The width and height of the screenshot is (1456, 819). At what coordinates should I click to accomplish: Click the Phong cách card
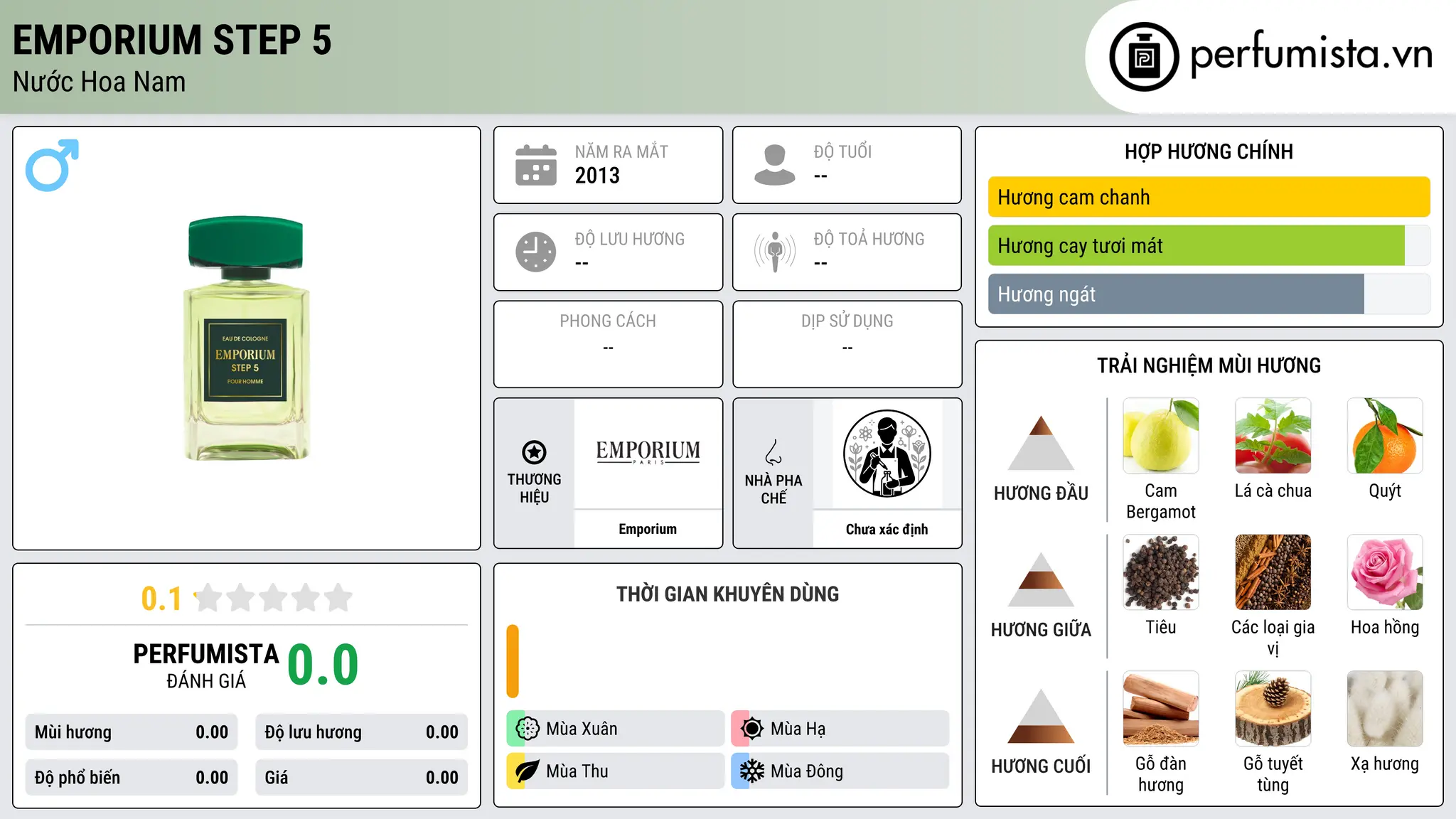[608, 344]
